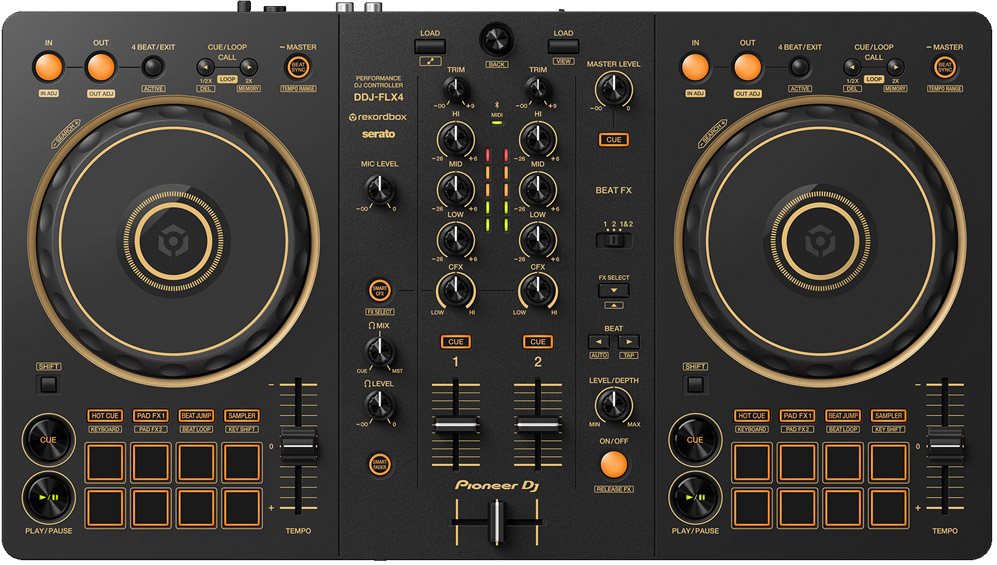Tap first performance pad on right deck
The width and height of the screenshot is (997, 565).
pyautogui.click(x=752, y=463)
